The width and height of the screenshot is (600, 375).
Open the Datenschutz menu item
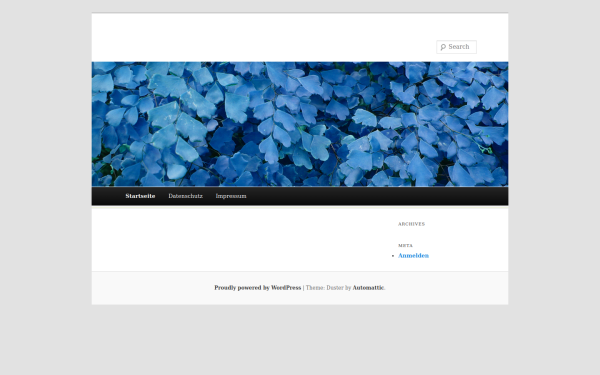(186, 196)
